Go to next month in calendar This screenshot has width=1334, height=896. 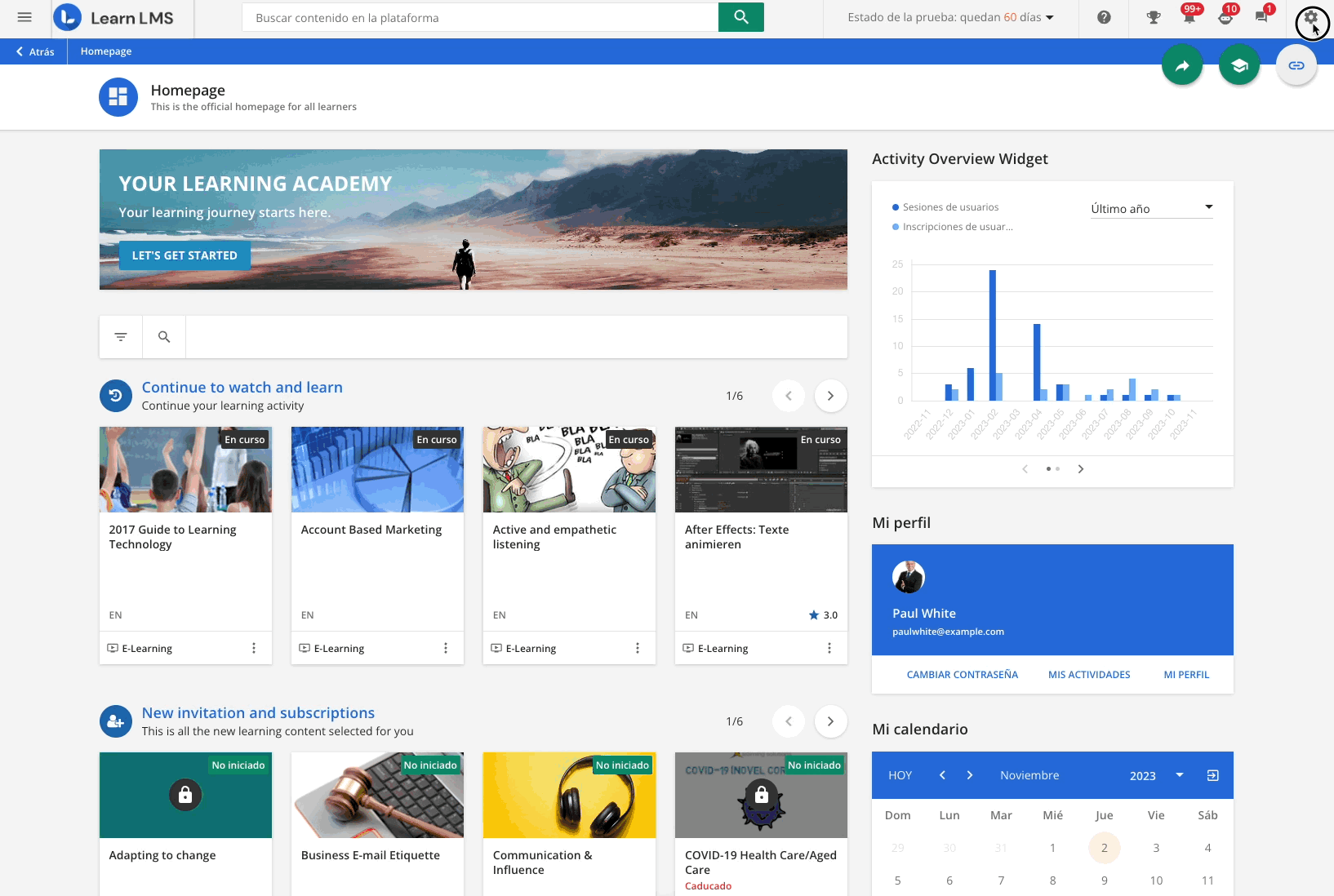970,775
